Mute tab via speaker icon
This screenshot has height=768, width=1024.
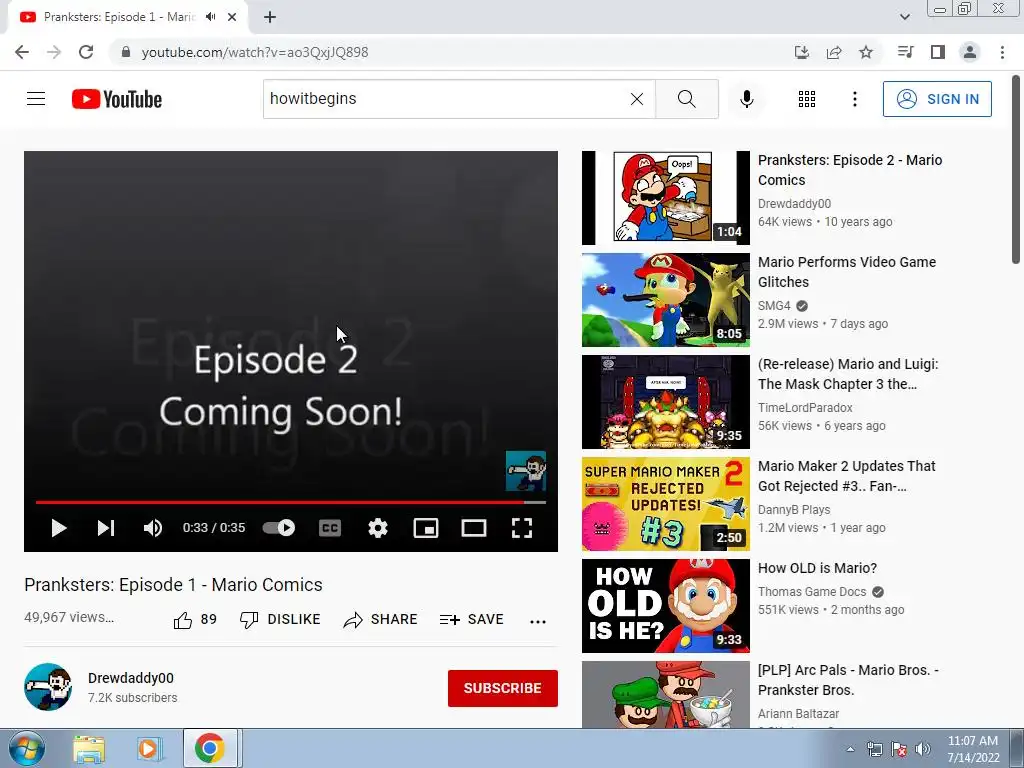210,17
